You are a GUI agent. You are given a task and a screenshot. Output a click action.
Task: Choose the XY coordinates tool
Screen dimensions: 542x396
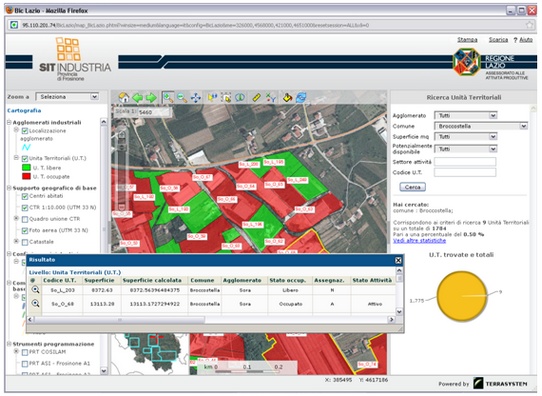click(271, 98)
